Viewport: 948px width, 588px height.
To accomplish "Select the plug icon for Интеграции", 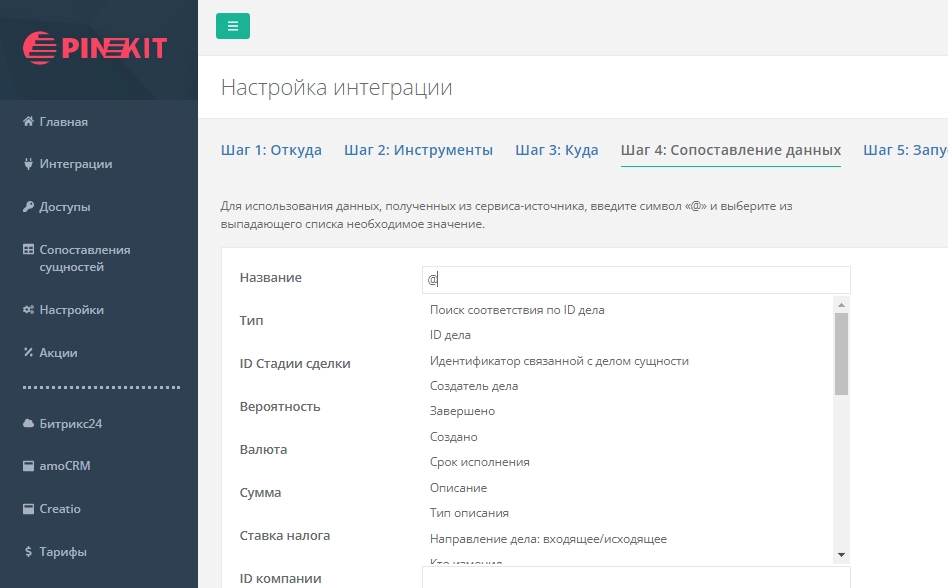I will tap(30, 164).
